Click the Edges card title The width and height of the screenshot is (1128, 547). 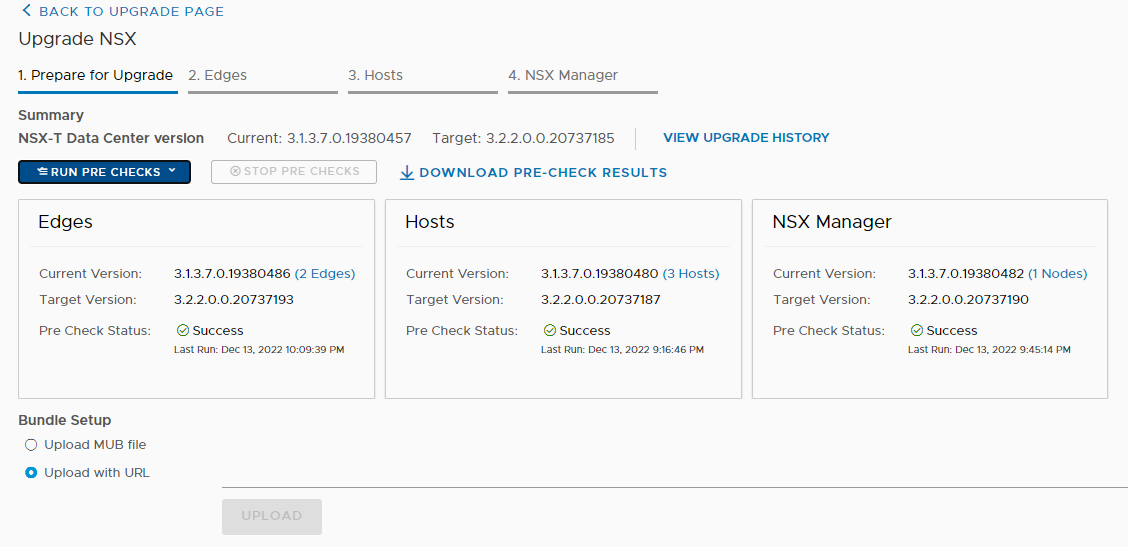(x=65, y=222)
